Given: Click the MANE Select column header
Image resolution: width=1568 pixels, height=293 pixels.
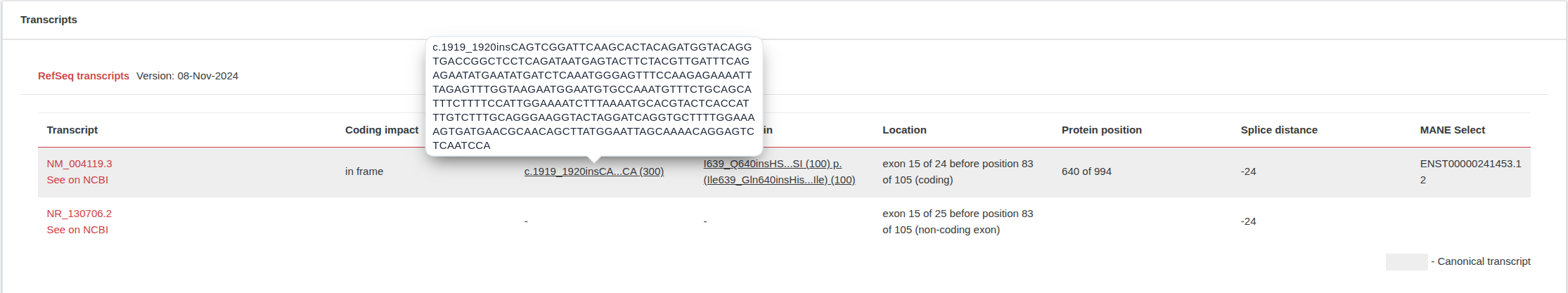Looking at the screenshot, I should pyautogui.click(x=1452, y=130).
